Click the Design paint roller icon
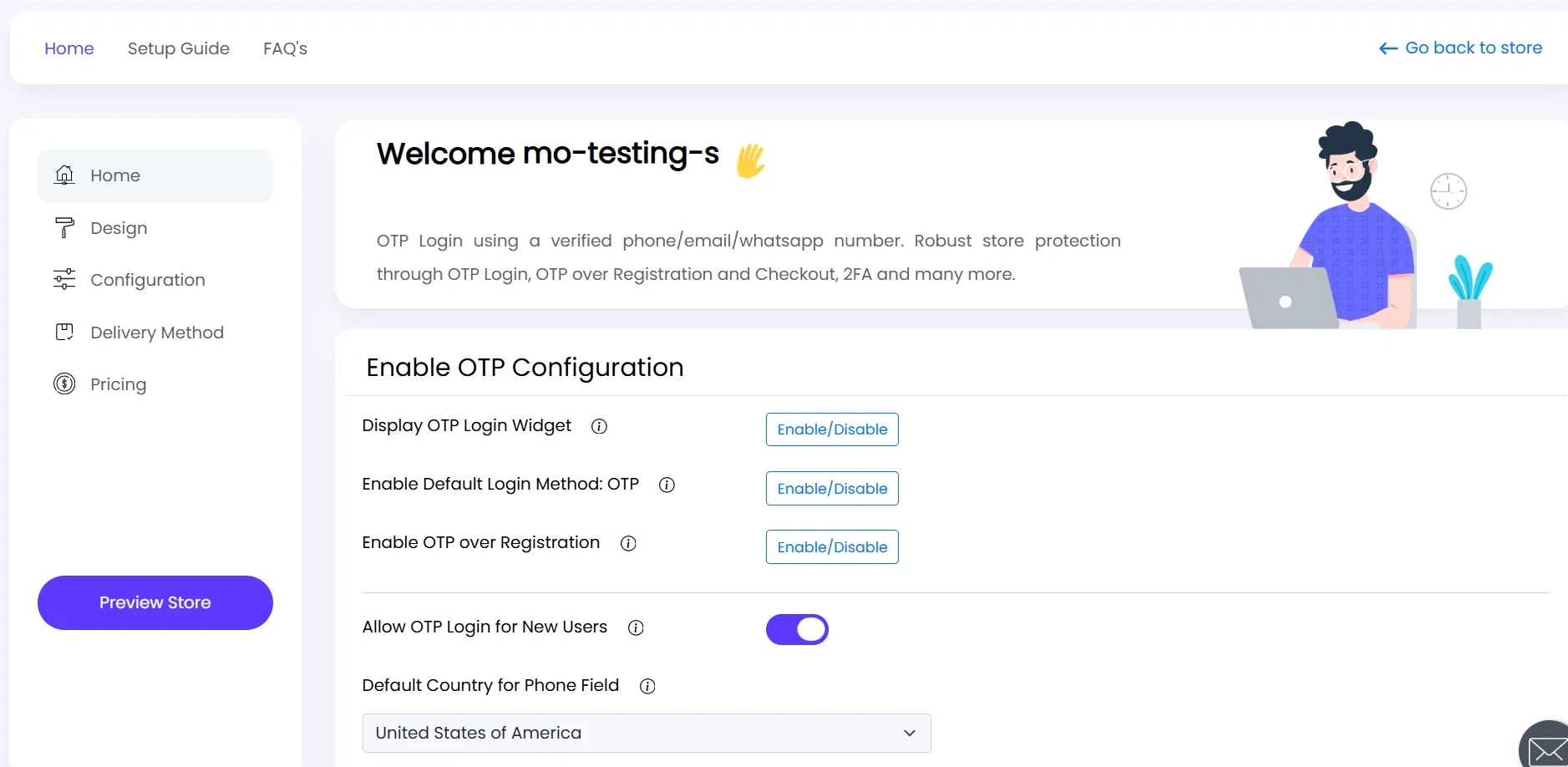 coord(64,227)
